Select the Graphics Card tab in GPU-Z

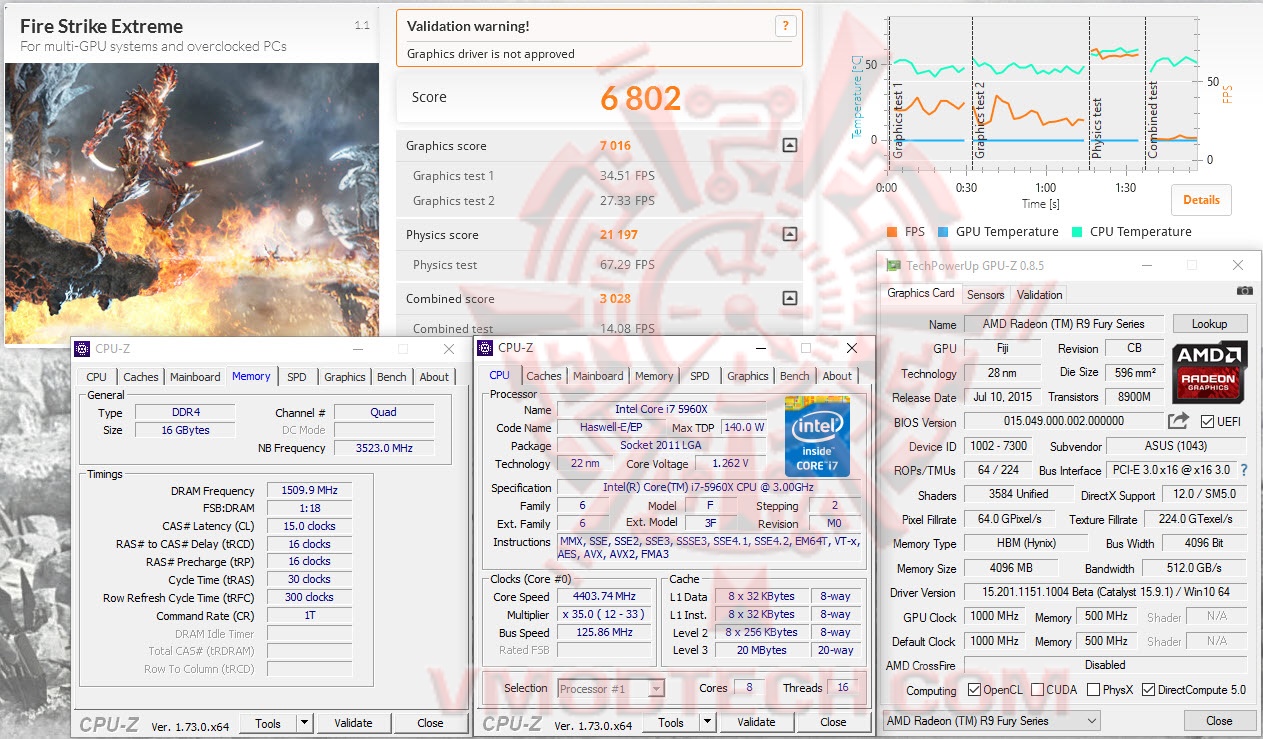click(921, 293)
